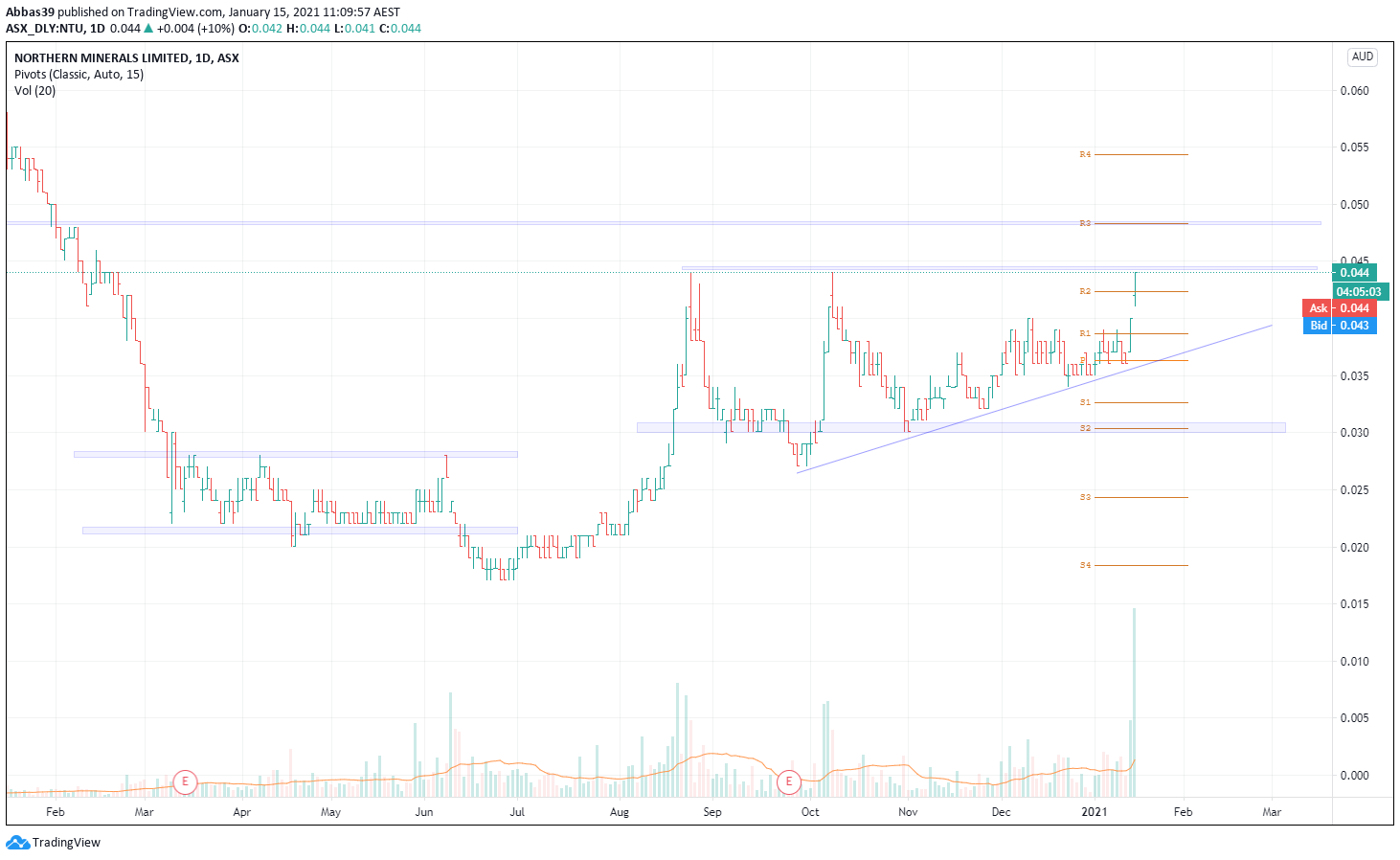Click the 0.050 price axis label

(1354, 205)
